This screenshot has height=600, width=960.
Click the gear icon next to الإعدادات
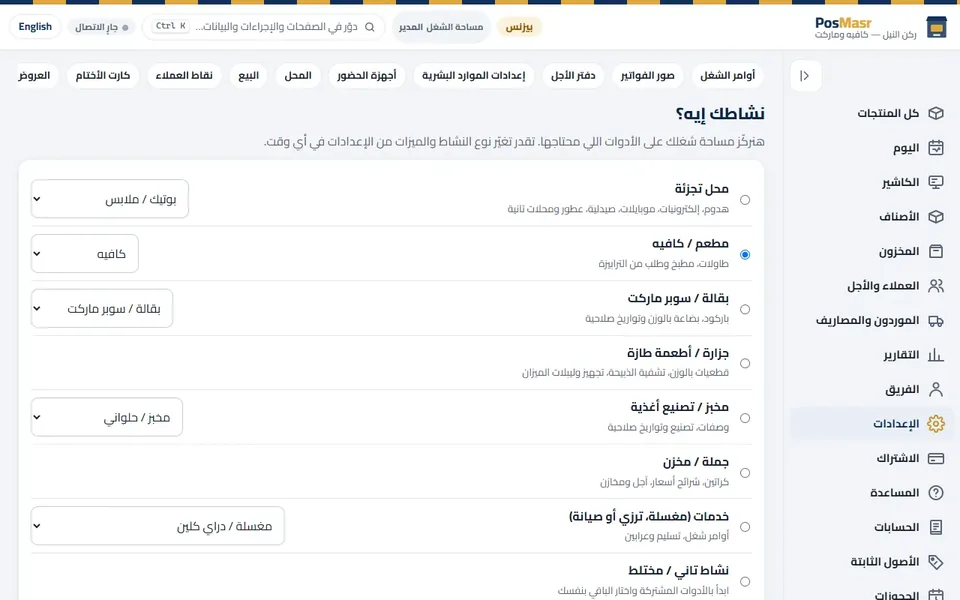936,424
